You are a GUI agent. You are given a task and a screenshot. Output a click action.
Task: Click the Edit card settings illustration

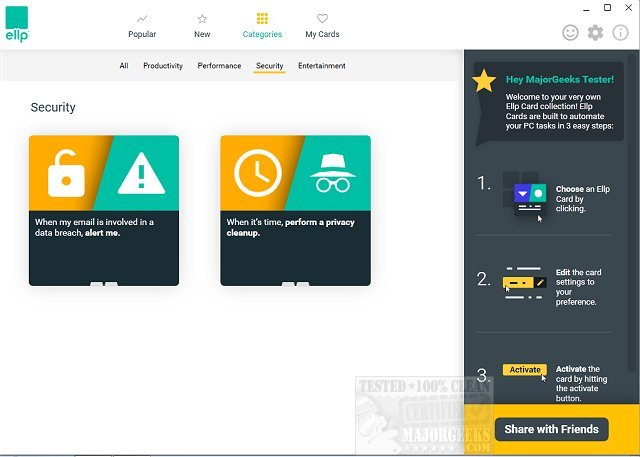(x=524, y=283)
